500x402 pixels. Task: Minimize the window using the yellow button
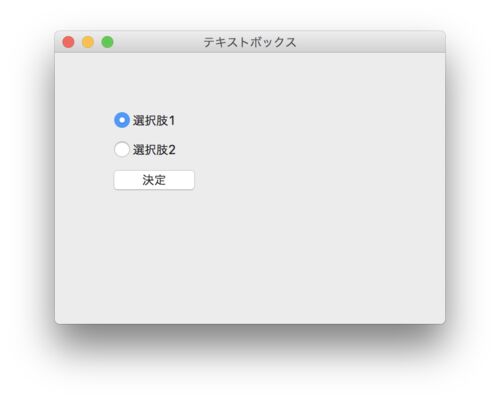click(88, 42)
